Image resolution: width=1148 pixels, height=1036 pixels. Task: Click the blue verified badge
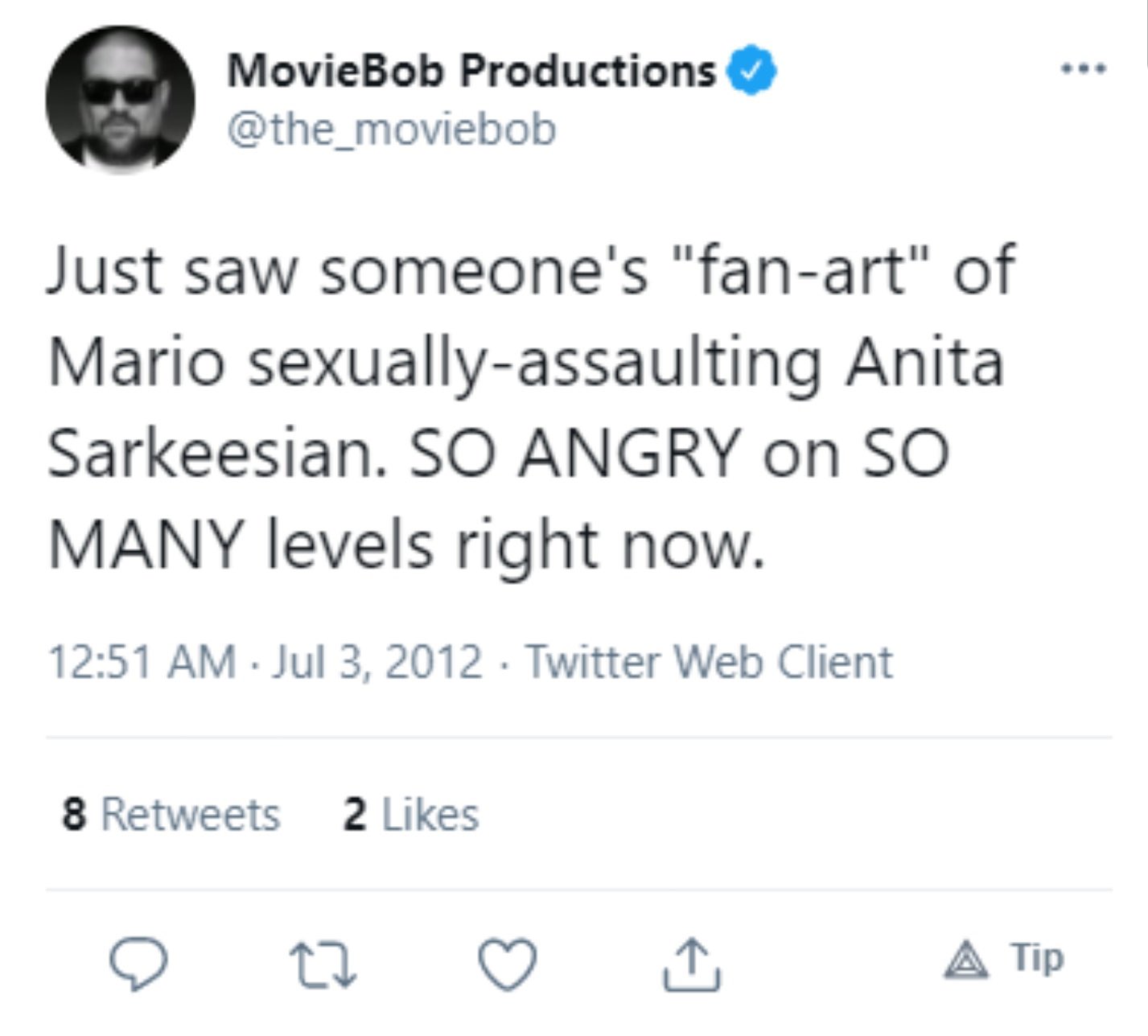[x=751, y=71]
